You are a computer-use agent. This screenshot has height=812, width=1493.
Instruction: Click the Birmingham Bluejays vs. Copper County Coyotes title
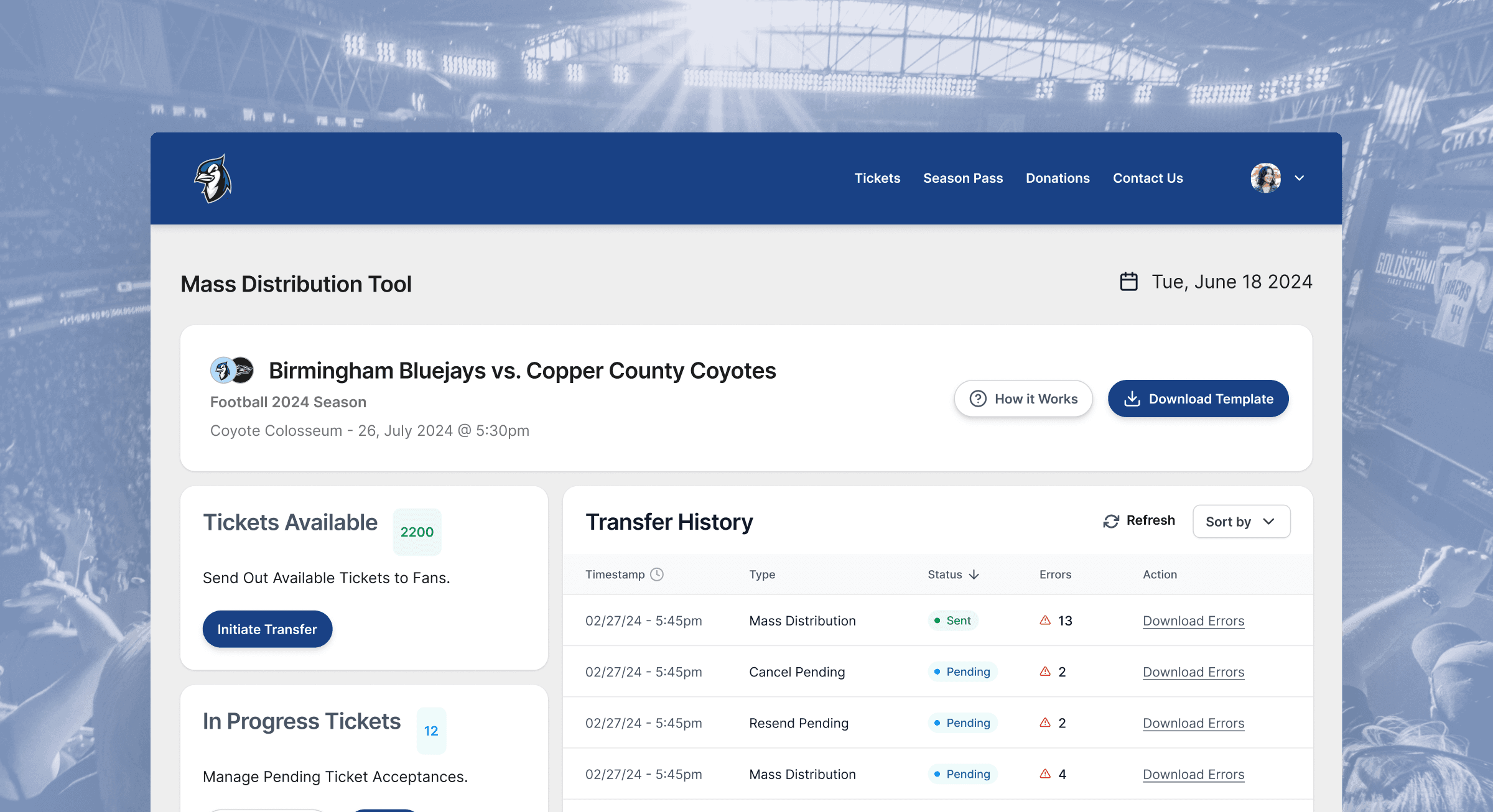tap(523, 371)
